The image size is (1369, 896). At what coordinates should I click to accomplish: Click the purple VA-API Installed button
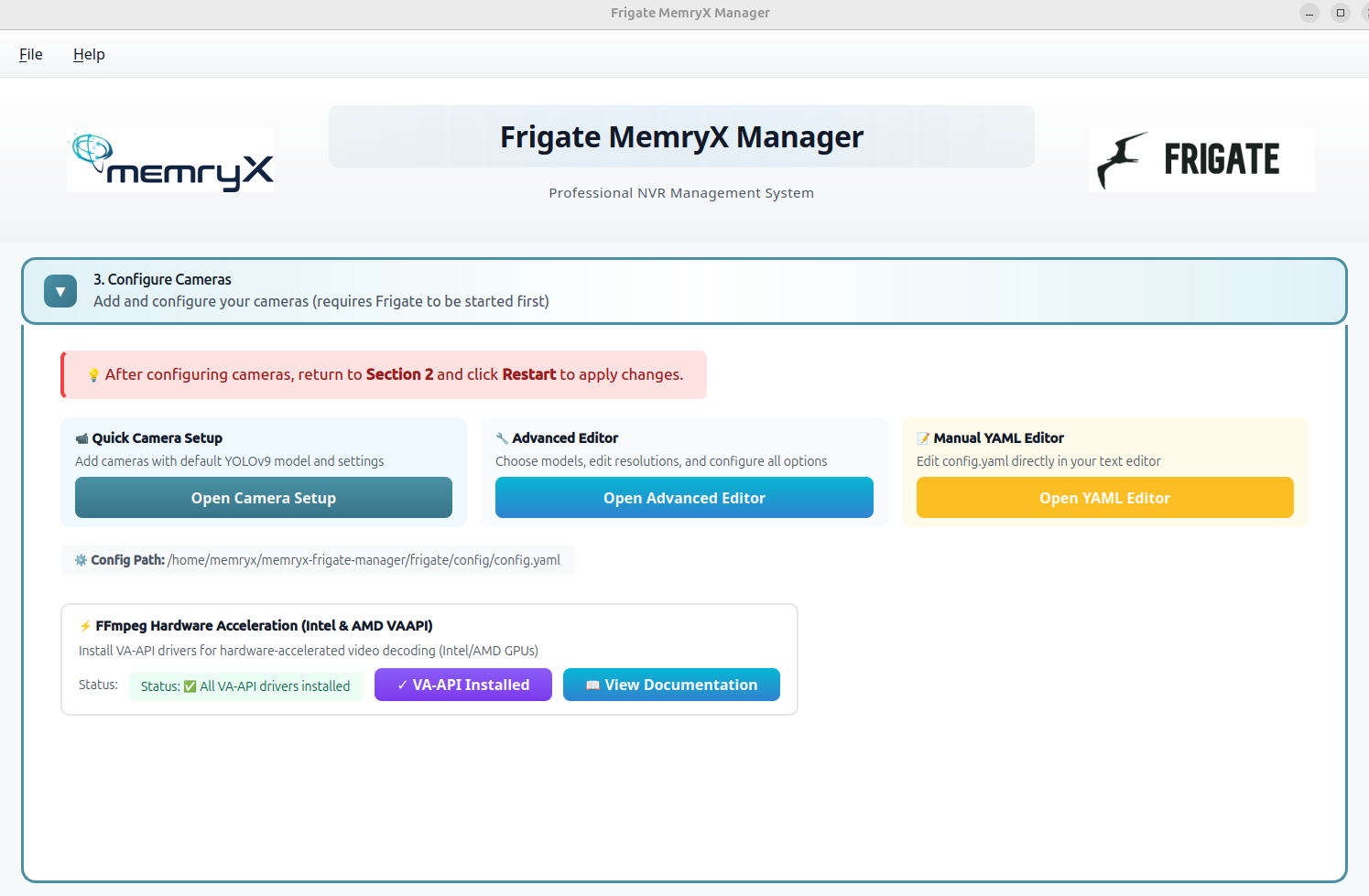pyautogui.click(x=462, y=685)
